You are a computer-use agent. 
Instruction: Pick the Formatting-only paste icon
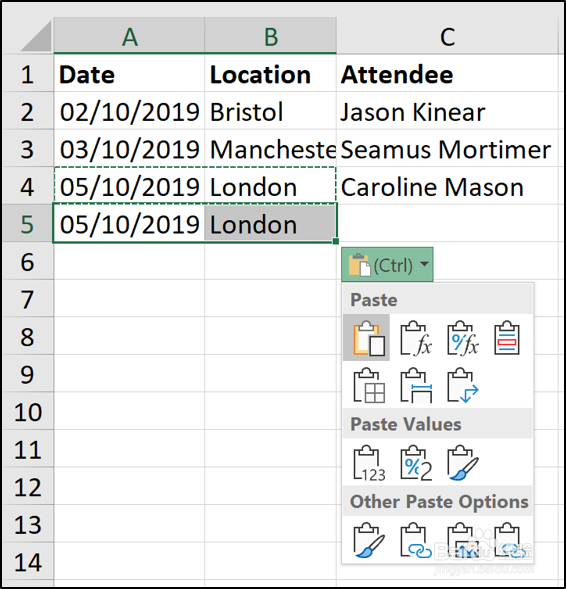click(x=369, y=540)
